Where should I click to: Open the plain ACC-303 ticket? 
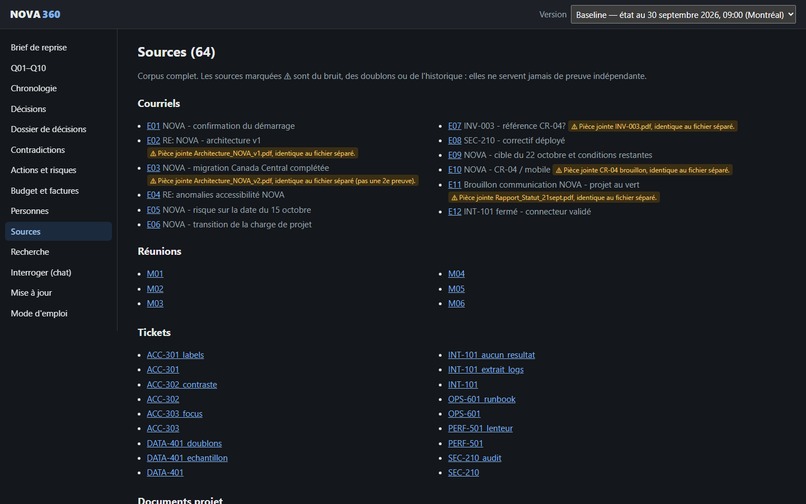click(163, 428)
